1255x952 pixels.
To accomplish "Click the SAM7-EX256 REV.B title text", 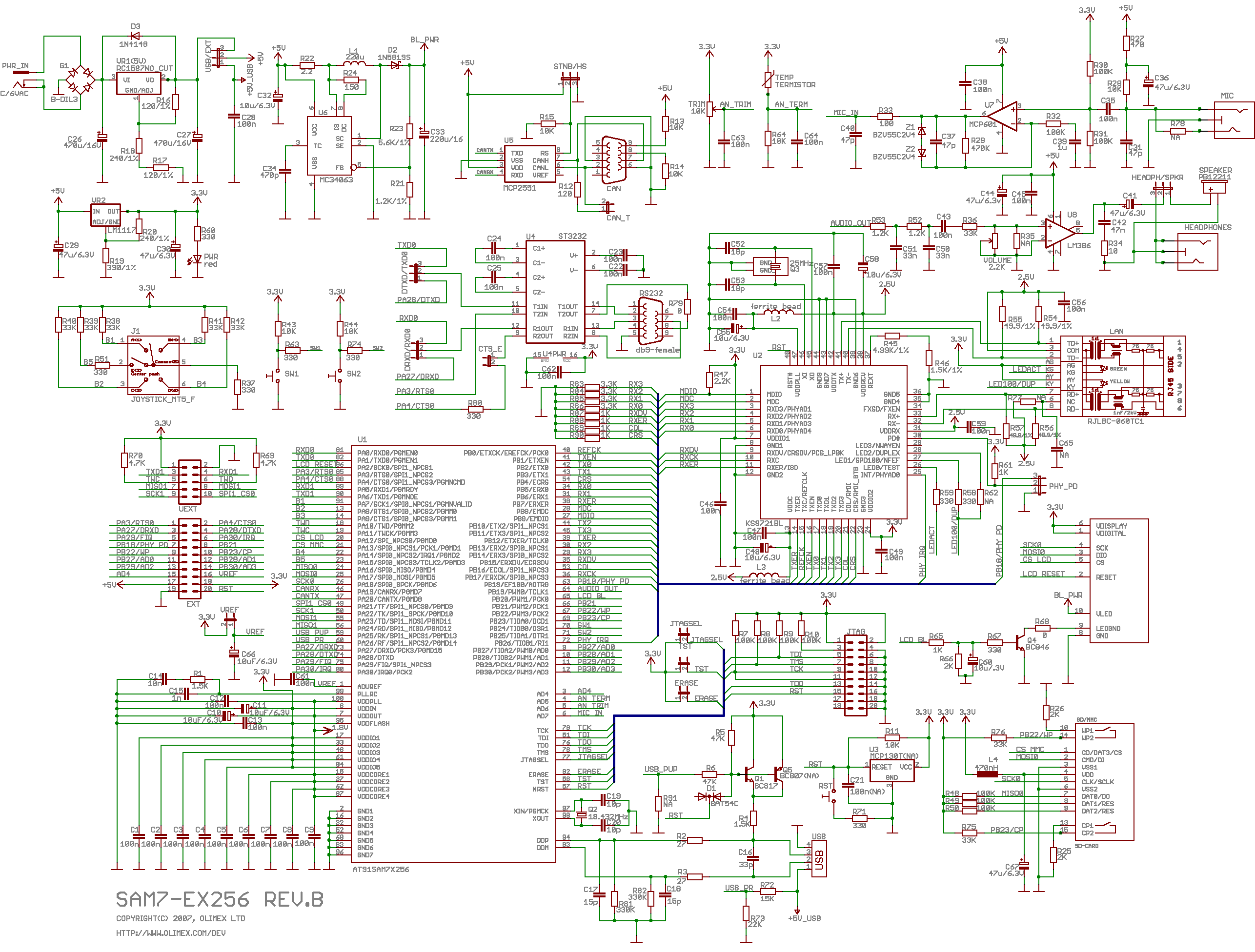I will (x=220, y=899).
